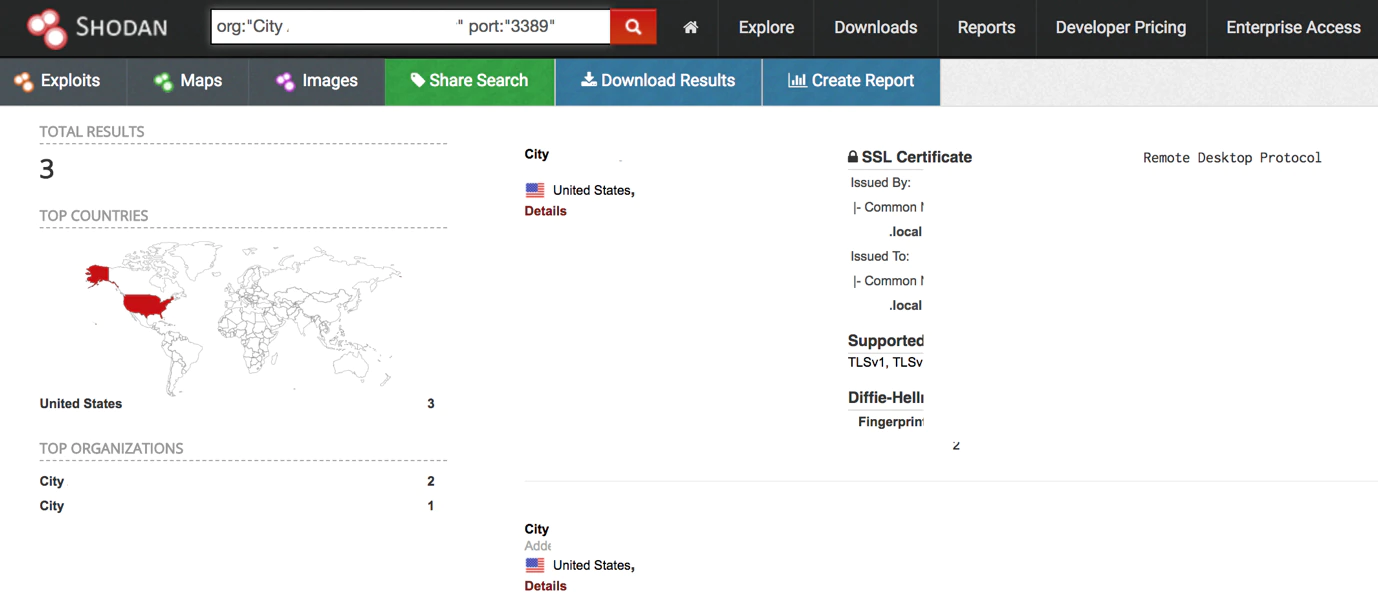The width and height of the screenshot is (1378, 601).
Task: Click the US flag in the second result
Action: [535, 565]
